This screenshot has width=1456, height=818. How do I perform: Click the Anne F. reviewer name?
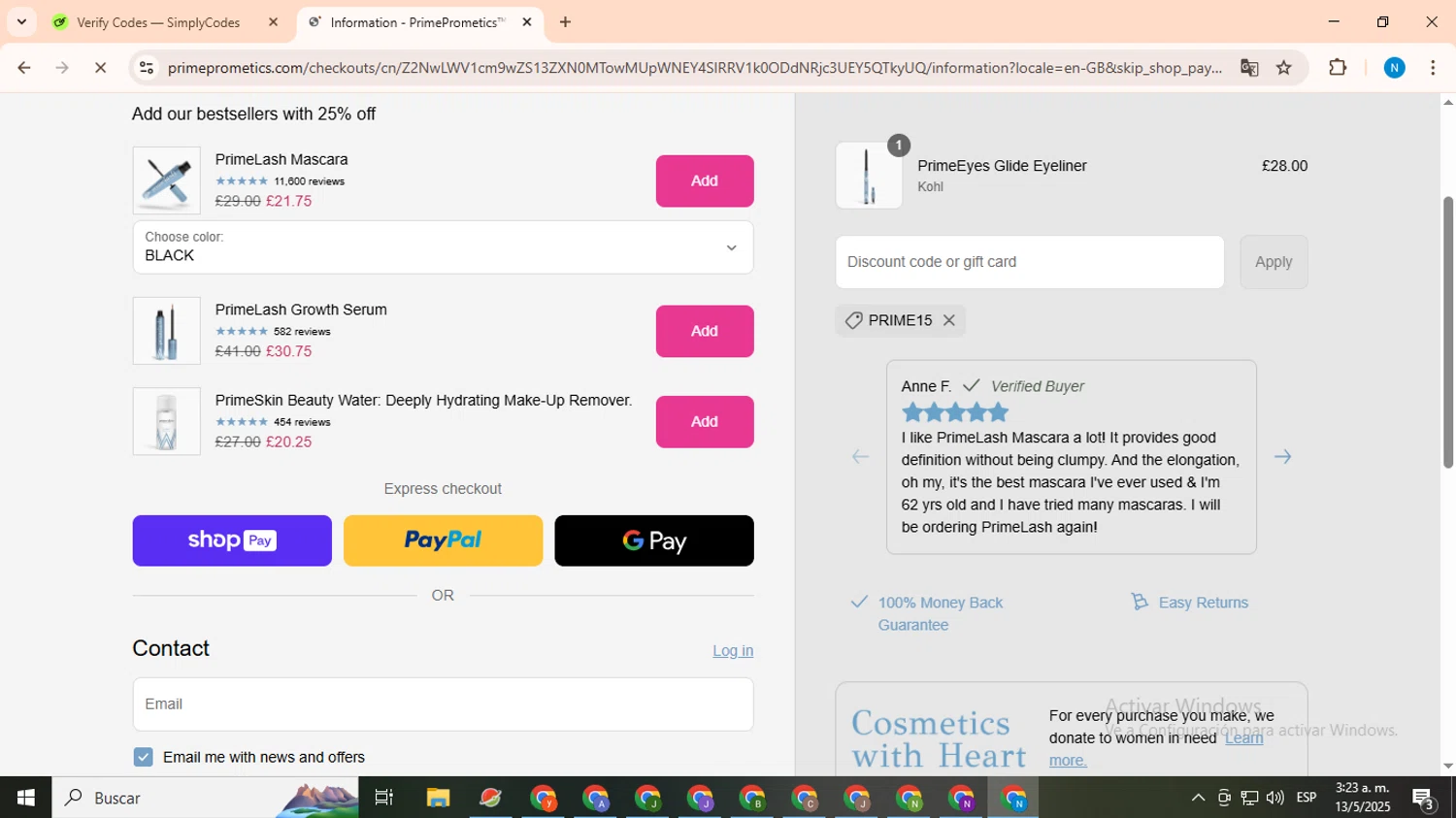[926, 386]
